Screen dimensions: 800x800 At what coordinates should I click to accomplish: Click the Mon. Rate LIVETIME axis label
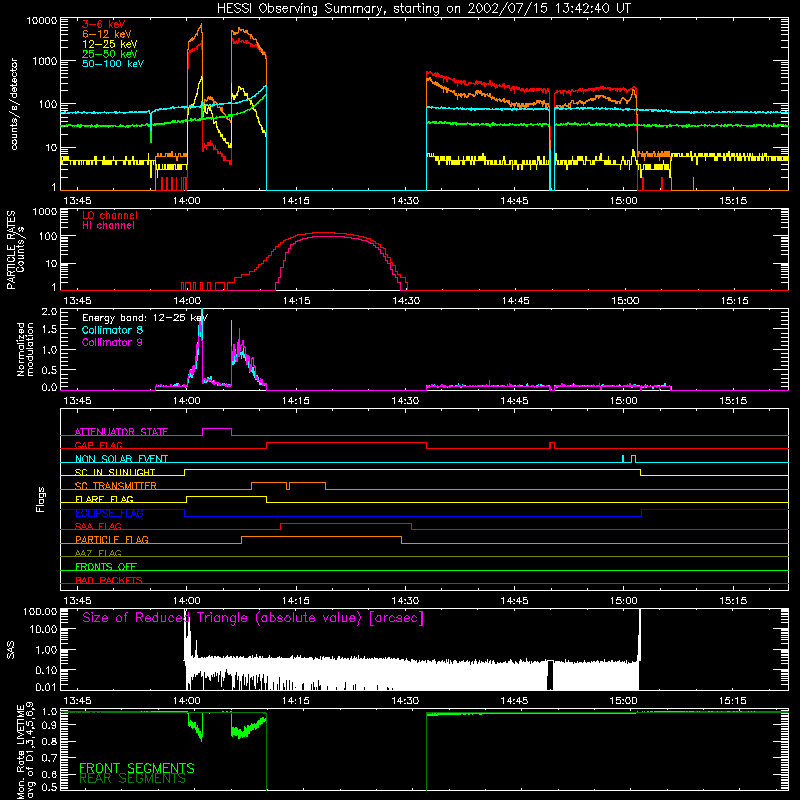[x=25, y=751]
